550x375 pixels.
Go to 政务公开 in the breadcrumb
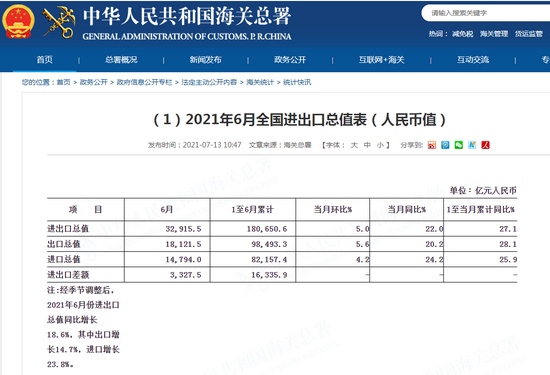pyautogui.click(x=93, y=82)
